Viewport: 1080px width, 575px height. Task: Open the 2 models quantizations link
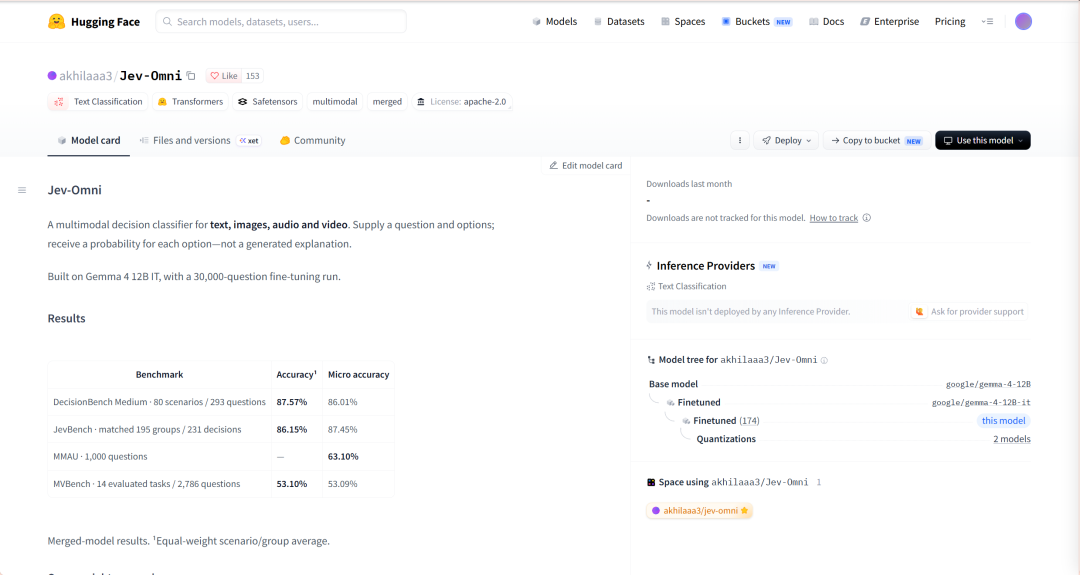pyautogui.click(x=1012, y=439)
